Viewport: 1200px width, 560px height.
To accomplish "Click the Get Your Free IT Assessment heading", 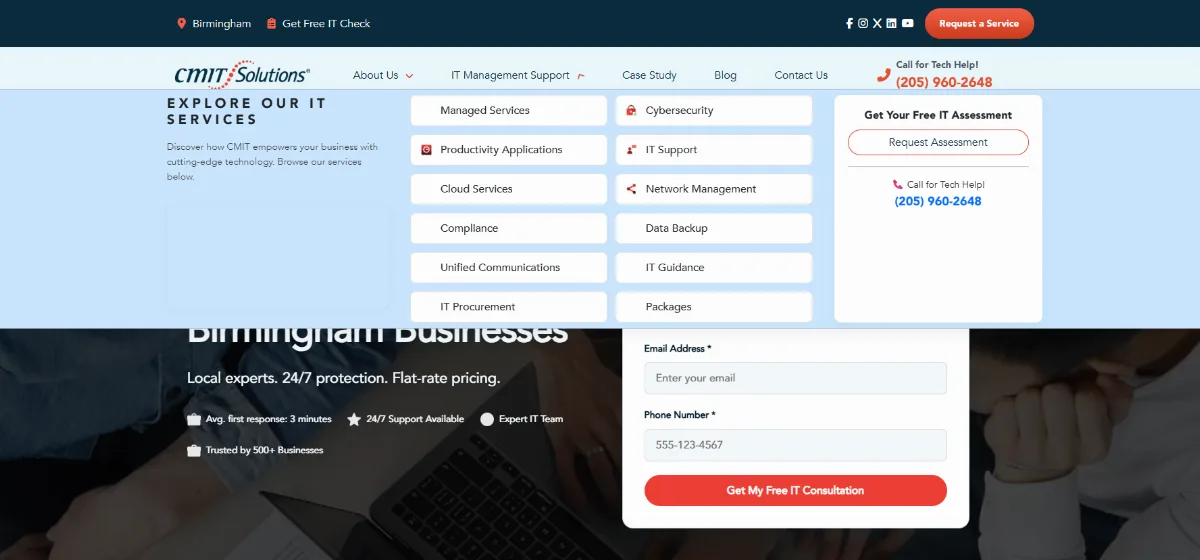I will (x=938, y=115).
